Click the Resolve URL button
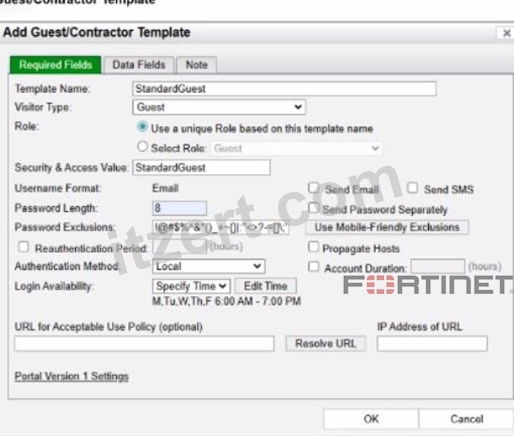The width and height of the screenshot is (514, 436). pyautogui.click(x=326, y=344)
